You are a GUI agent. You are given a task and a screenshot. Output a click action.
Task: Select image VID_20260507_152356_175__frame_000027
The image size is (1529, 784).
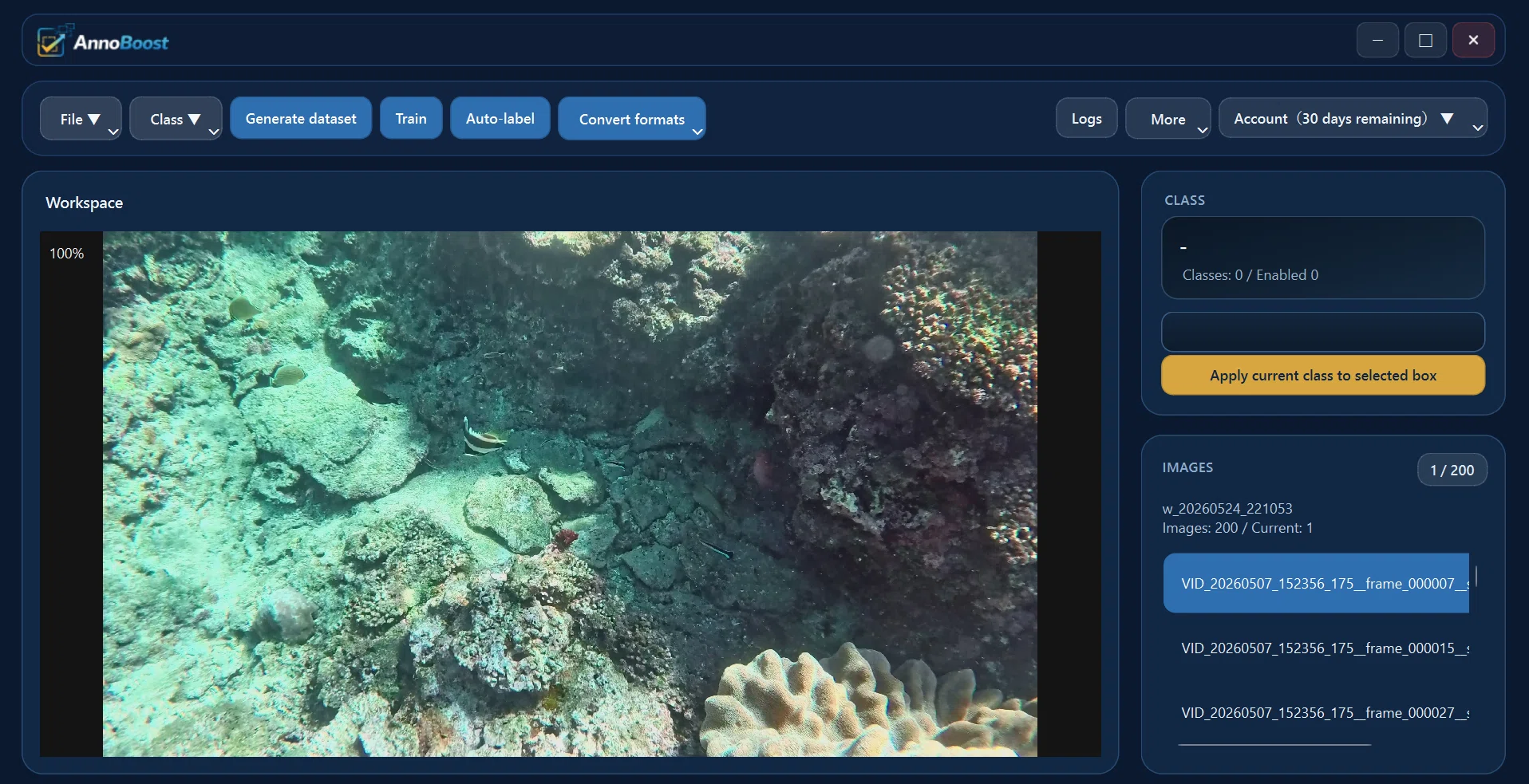(x=1316, y=712)
